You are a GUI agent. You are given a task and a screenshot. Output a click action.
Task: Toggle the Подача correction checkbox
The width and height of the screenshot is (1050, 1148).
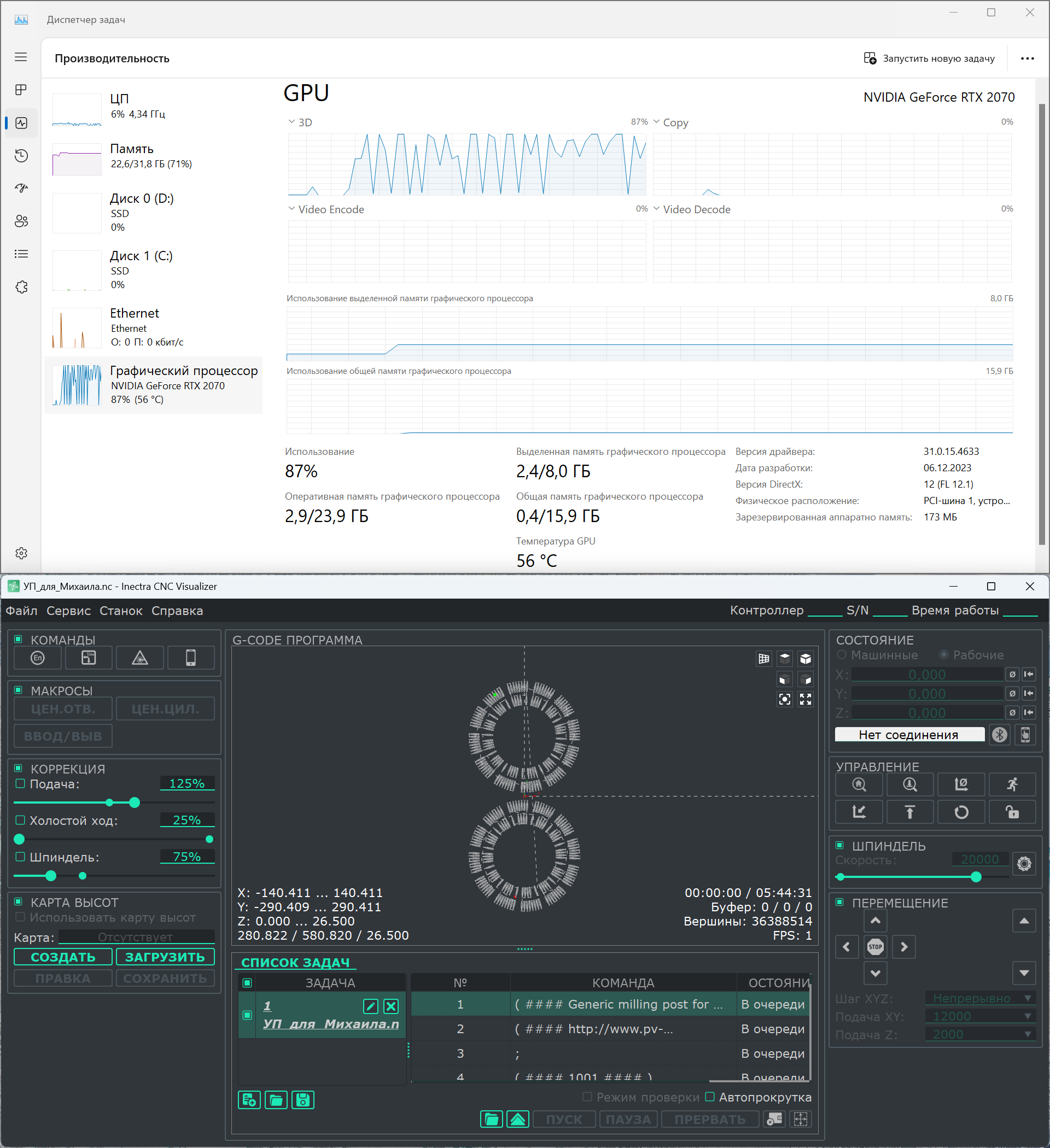pyautogui.click(x=21, y=783)
